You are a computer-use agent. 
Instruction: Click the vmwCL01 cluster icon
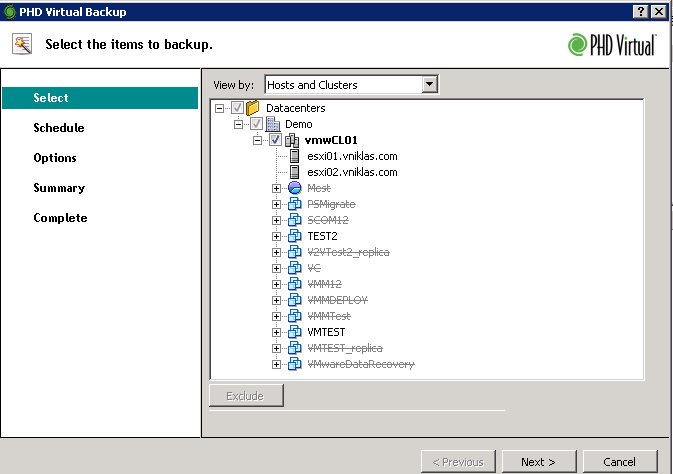coord(292,140)
